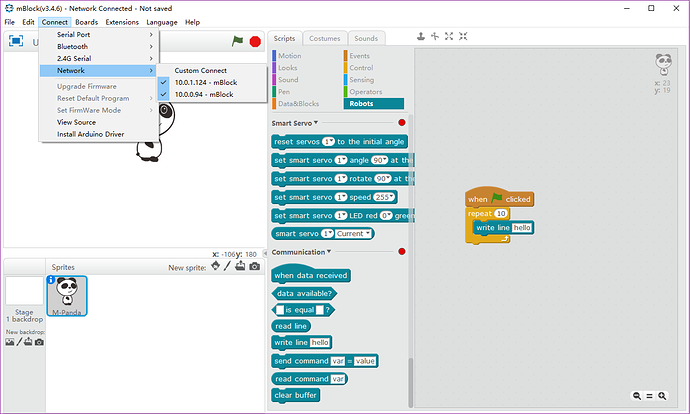New sprite from camera icon

pos(254,266)
